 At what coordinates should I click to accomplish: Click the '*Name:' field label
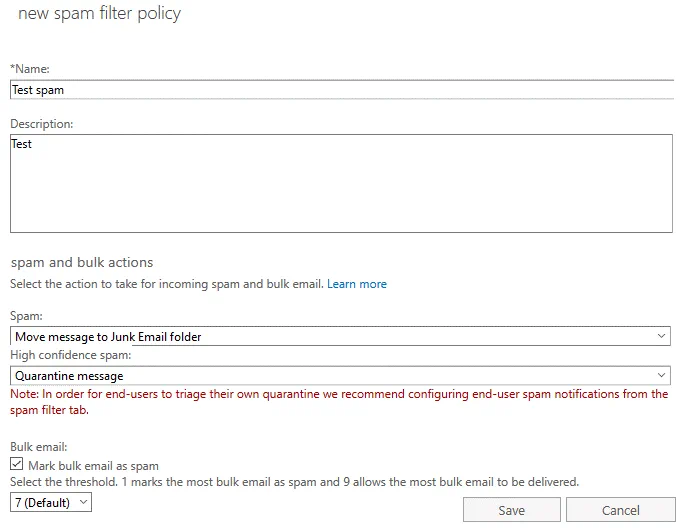[30, 68]
